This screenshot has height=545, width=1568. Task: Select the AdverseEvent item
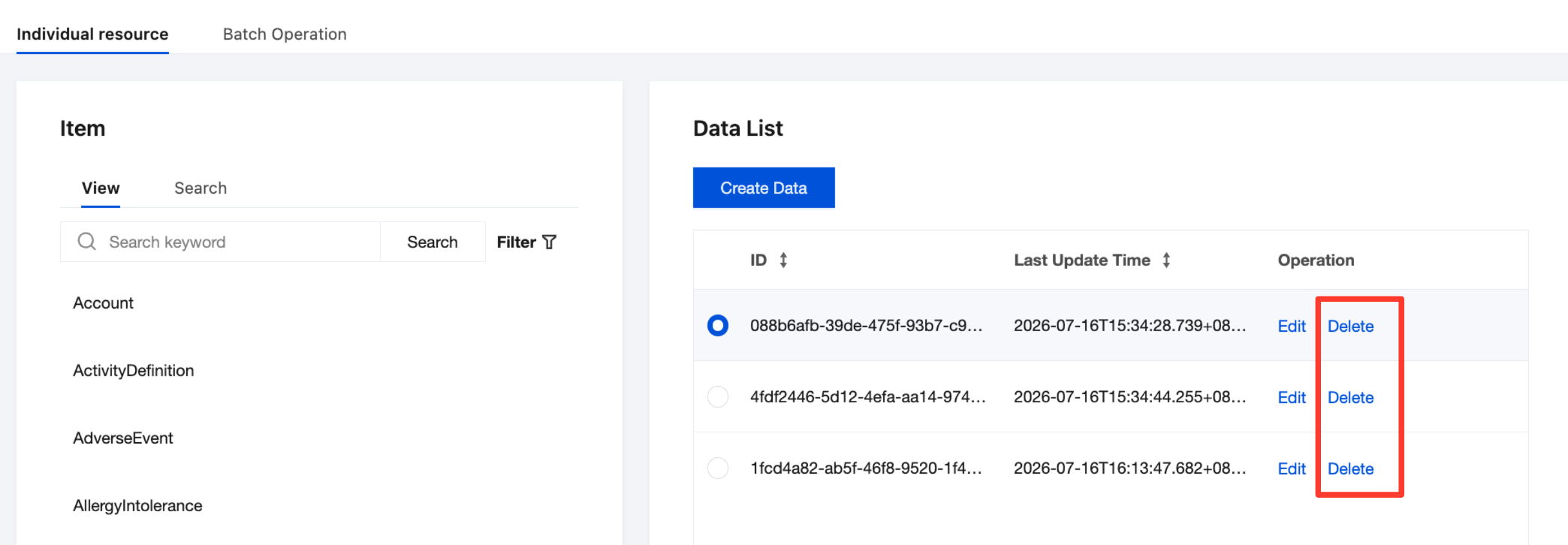pos(122,438)
